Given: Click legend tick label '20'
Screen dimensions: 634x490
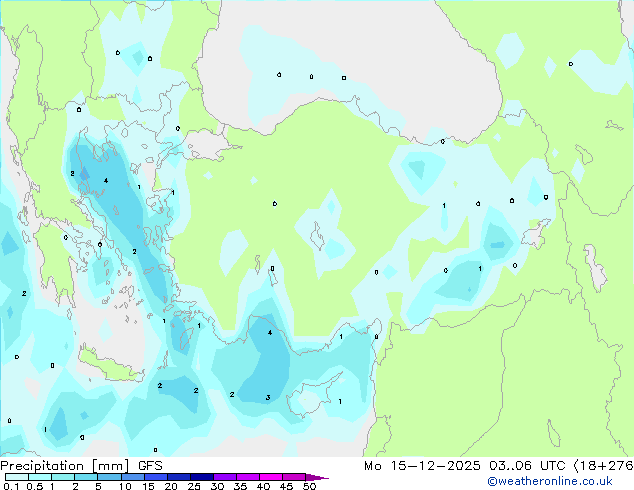Looking at the screenshot, I should pyautogui.click(x=171, y=486).
